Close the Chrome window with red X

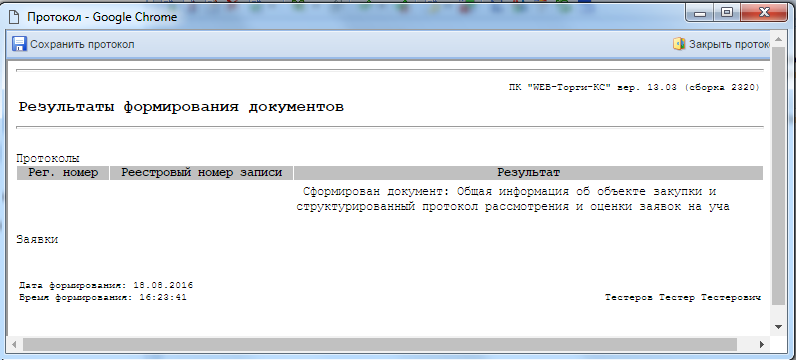(765, 14)
